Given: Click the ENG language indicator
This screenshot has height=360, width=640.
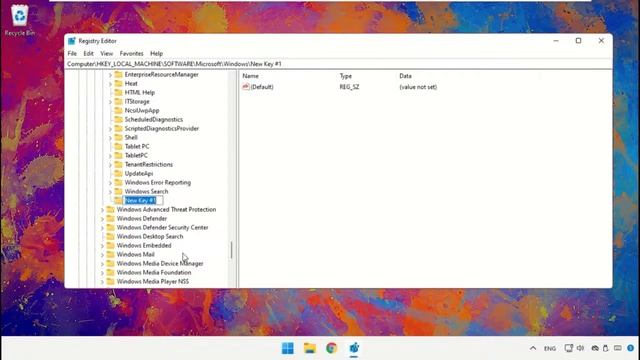Looking at the screenshot, I should pyautogui.click(x=550, y=349).
